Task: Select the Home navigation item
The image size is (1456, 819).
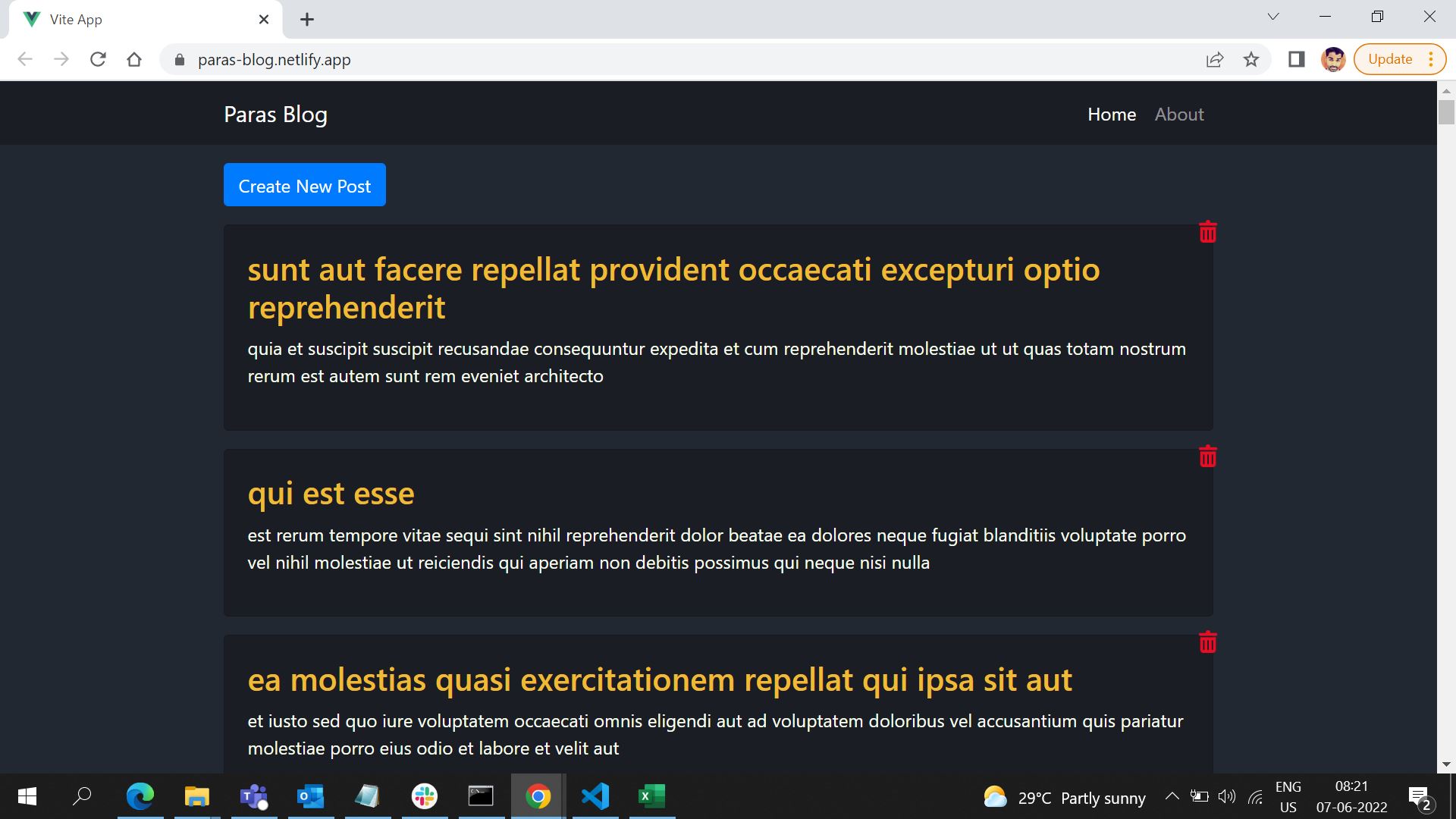Action: tap(1112, 115)
